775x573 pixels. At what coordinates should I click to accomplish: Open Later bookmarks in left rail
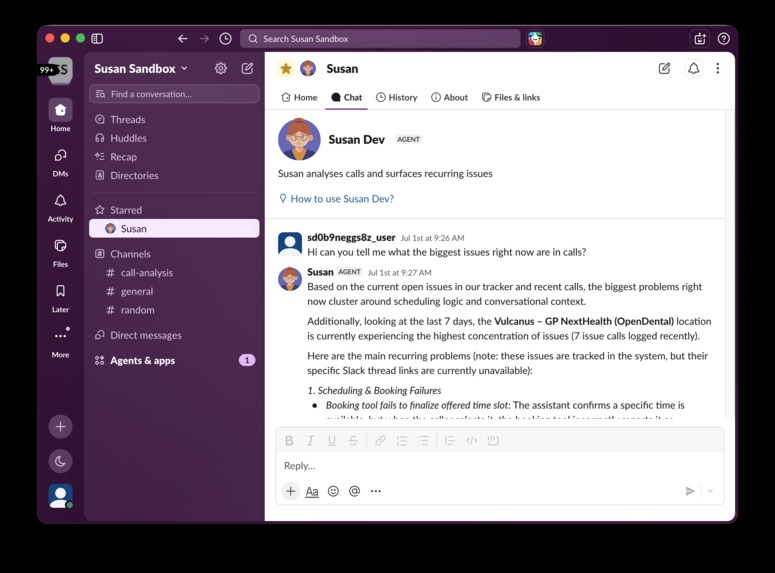60,297
